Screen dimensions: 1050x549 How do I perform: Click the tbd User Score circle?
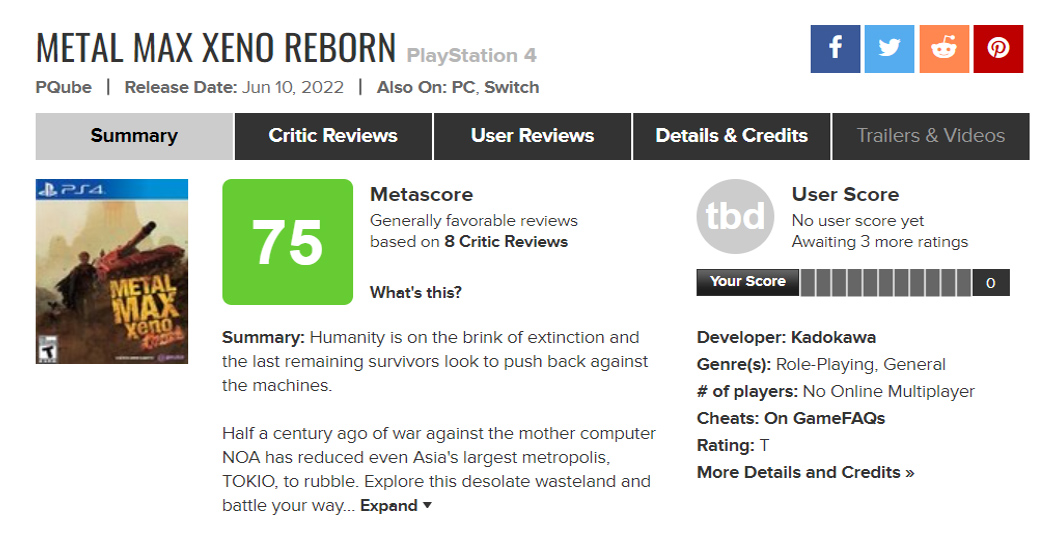point(735,217)
